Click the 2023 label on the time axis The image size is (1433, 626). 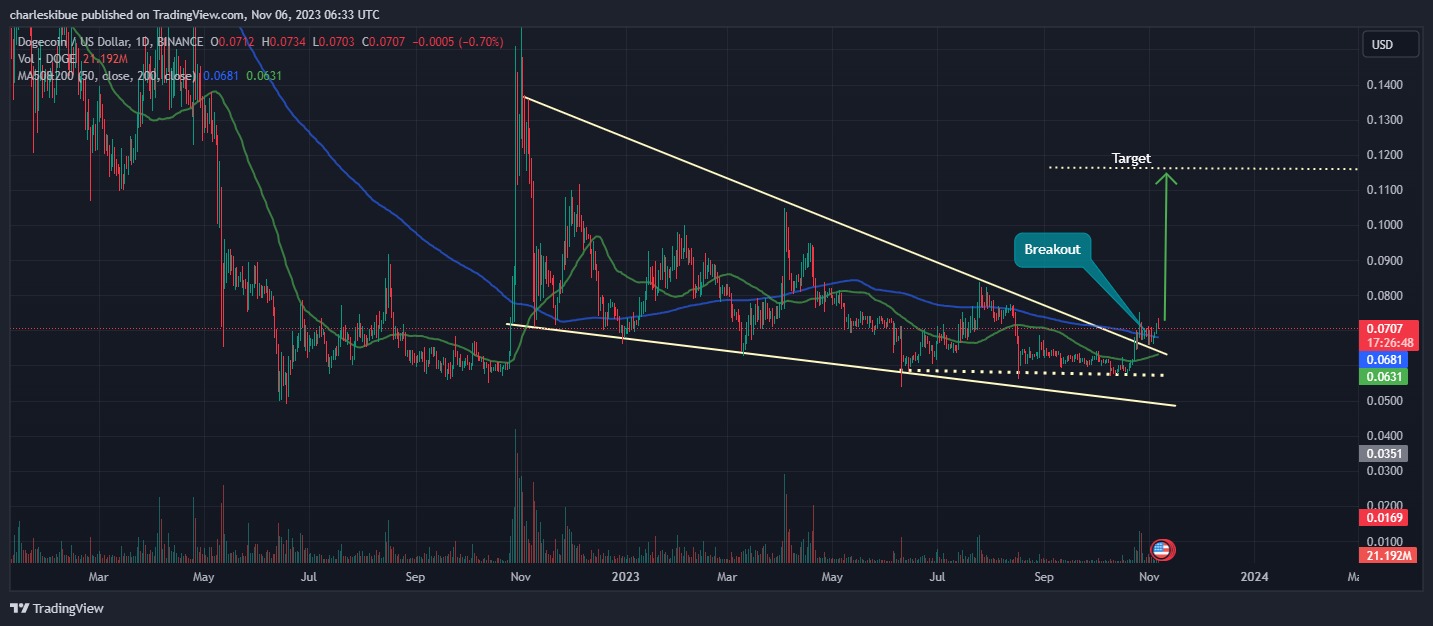click(x=626, y=577)
